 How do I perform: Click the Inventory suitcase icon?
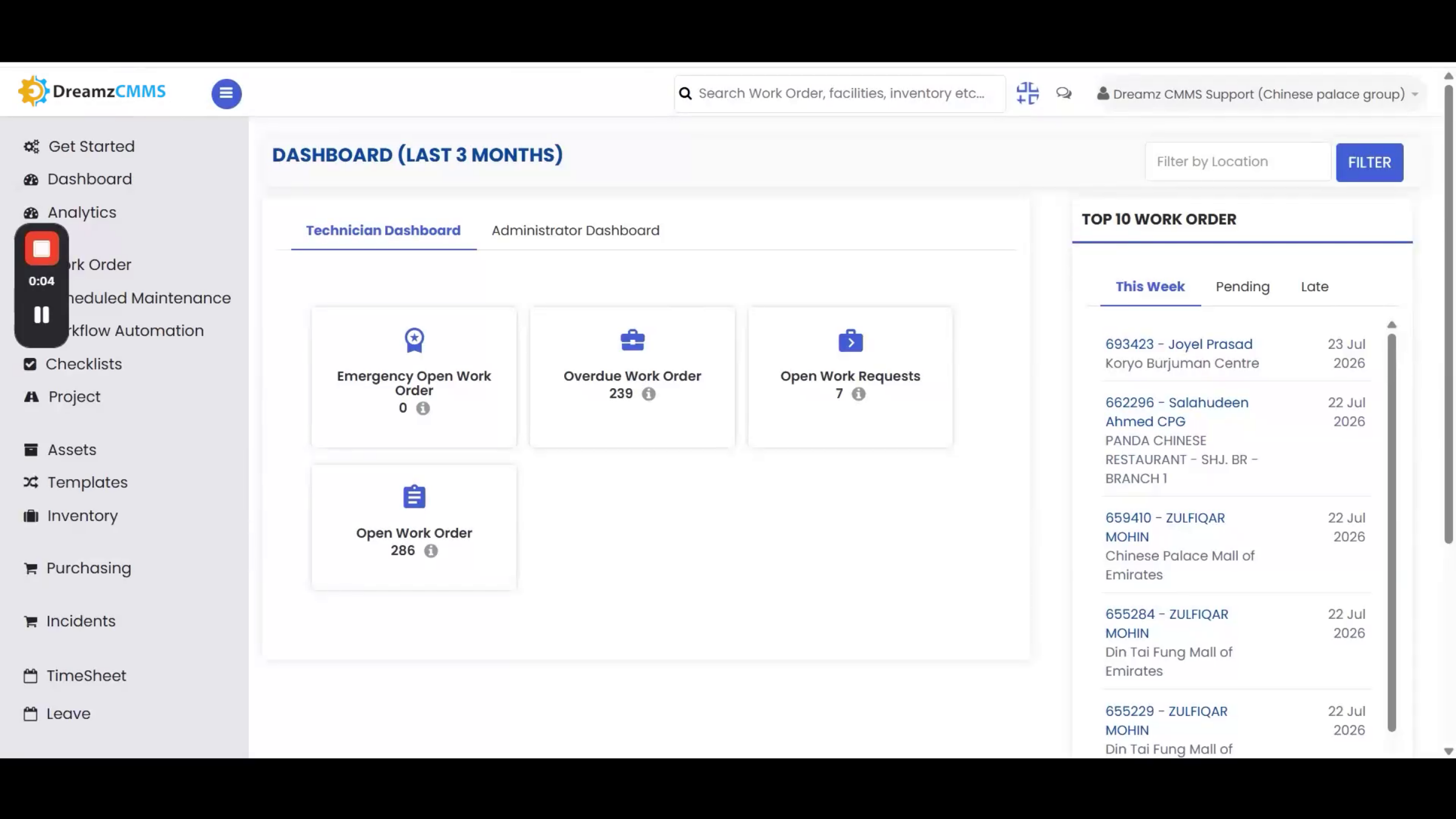(31, 516)
